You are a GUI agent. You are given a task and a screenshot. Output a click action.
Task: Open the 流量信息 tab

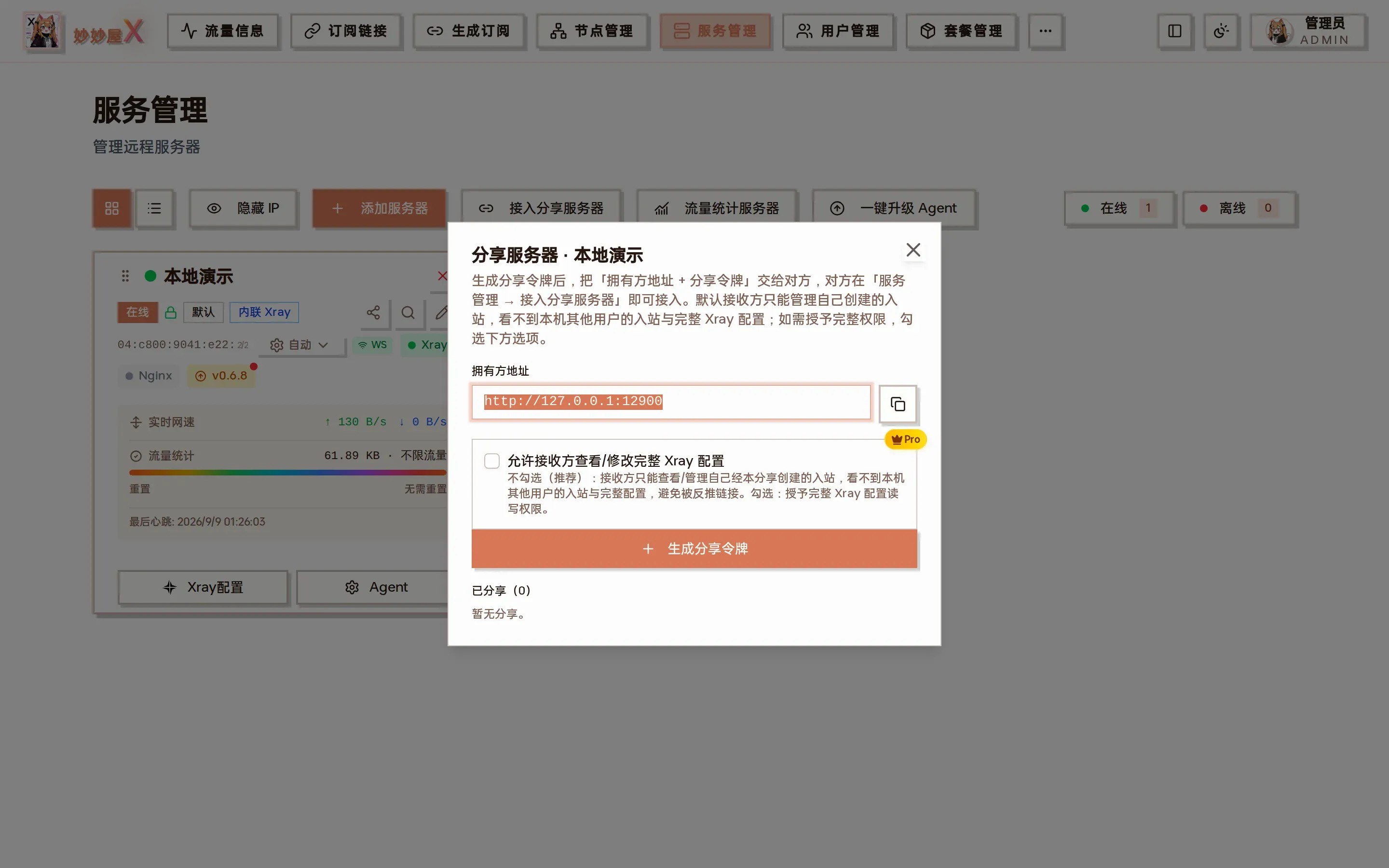223,31
